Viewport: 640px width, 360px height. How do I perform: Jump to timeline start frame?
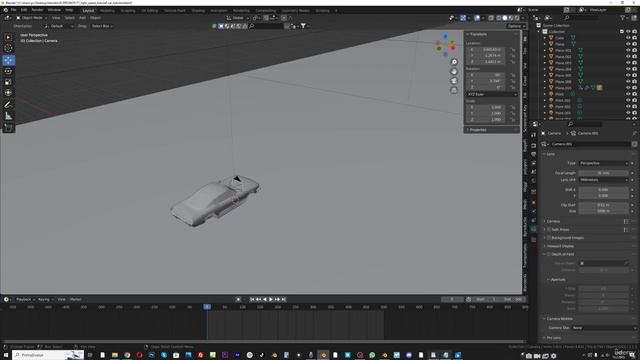point(252,299)
